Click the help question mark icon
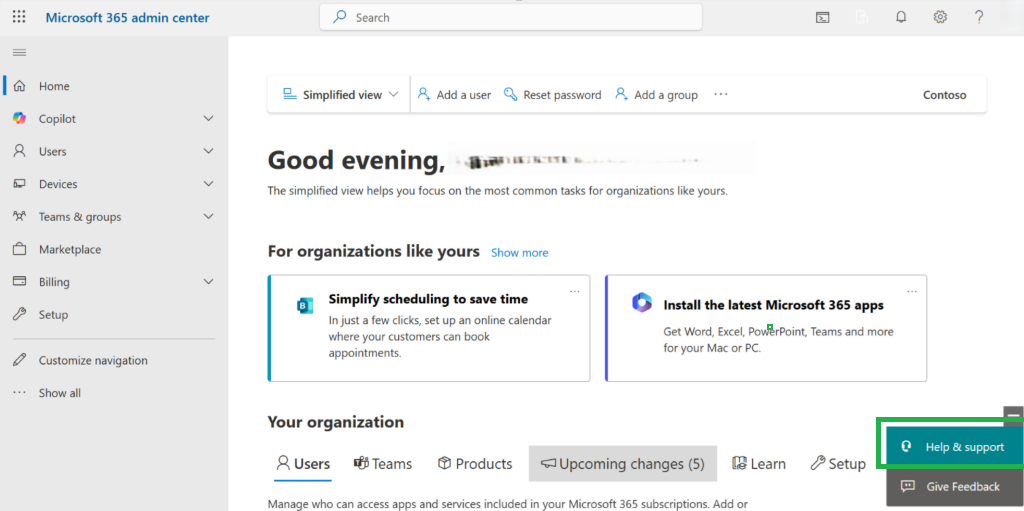1024x511 pixels. [979, 18]
